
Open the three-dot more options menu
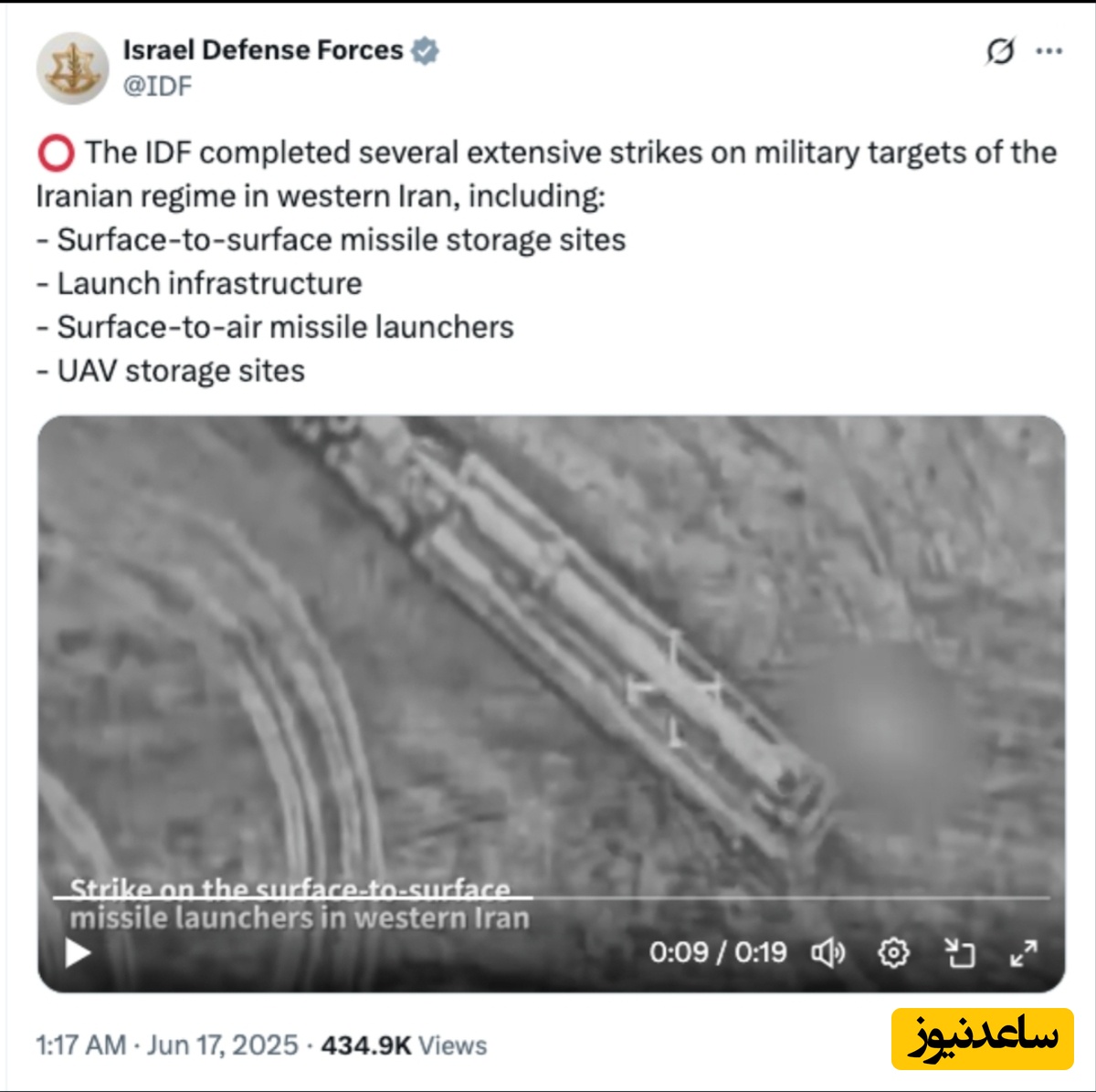(1049, 52)
